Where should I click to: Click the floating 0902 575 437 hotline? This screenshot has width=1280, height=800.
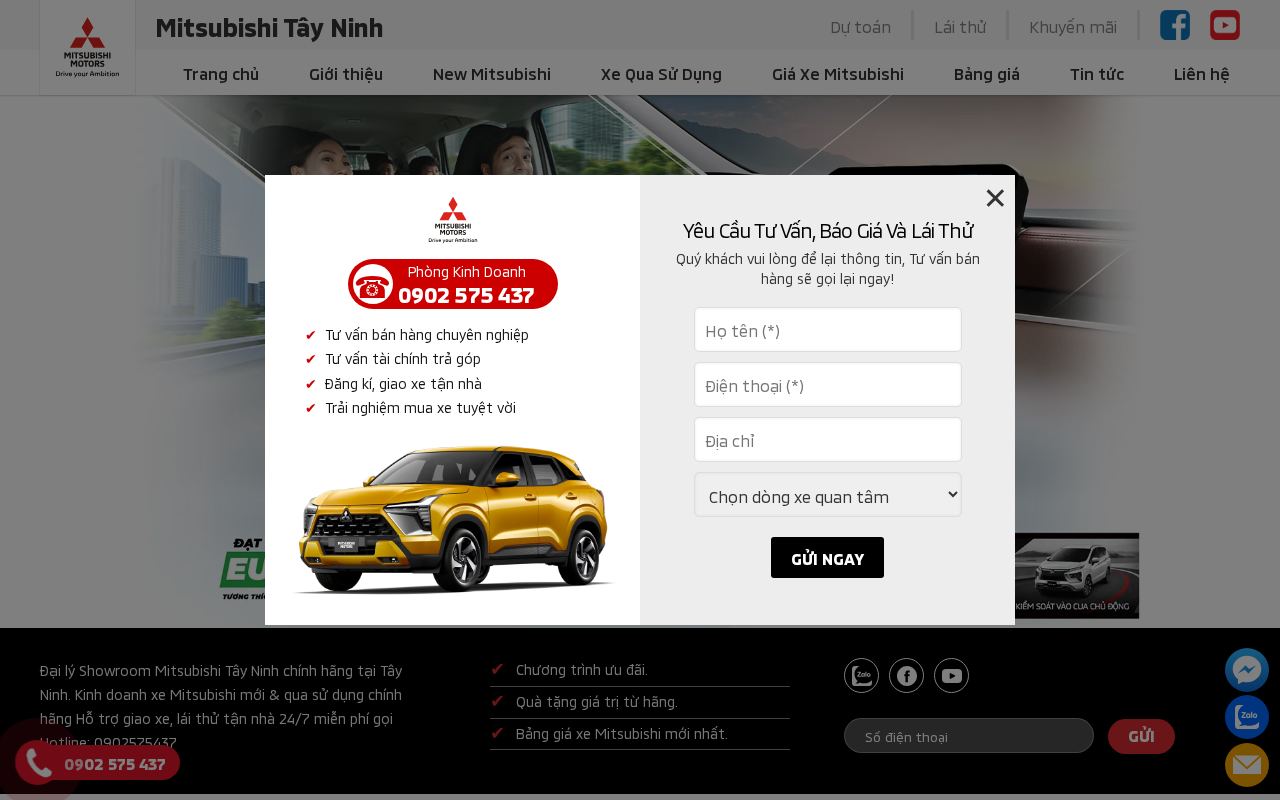point(115,764)
